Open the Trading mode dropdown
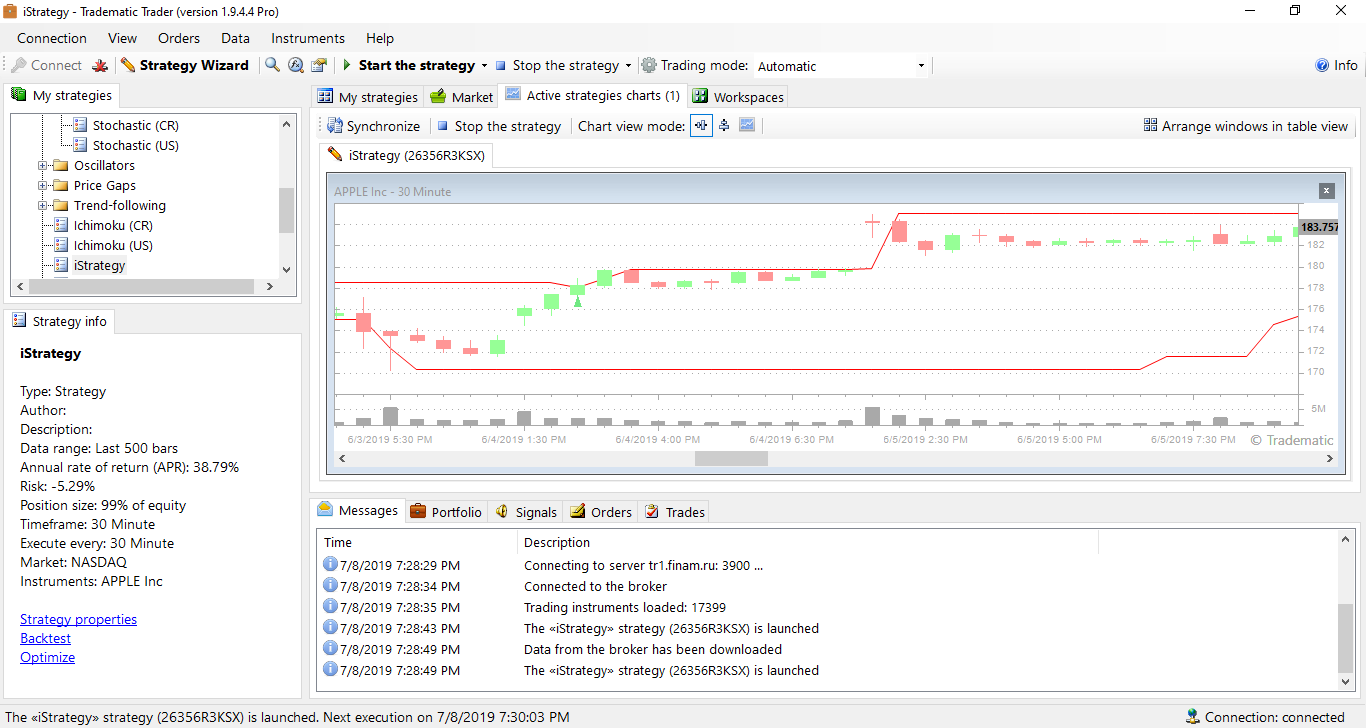Viewport: 1366px width, 728px height. (921, 66)
